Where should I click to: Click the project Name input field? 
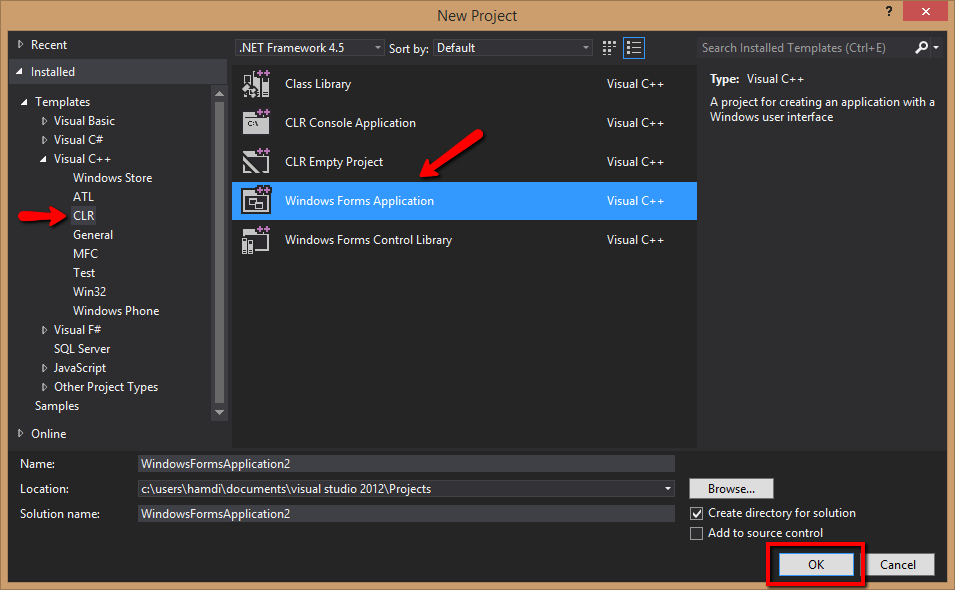[406, 463]
